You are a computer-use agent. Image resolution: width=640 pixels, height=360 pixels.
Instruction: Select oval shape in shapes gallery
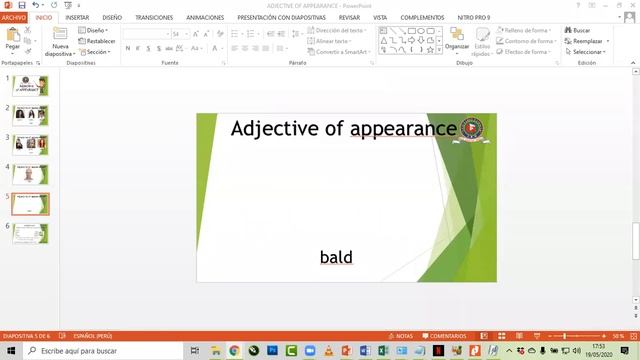click(x=421, y=31)
